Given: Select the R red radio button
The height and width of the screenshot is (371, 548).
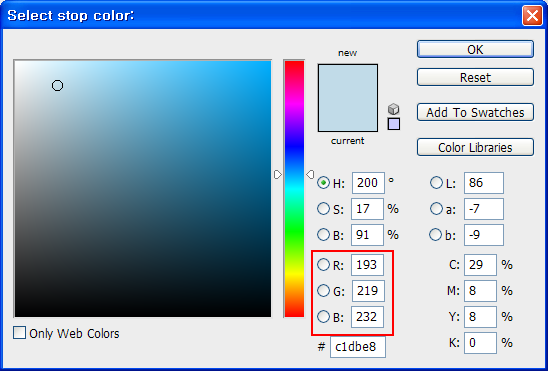Looking at the screenshot, I should [323, 264].
